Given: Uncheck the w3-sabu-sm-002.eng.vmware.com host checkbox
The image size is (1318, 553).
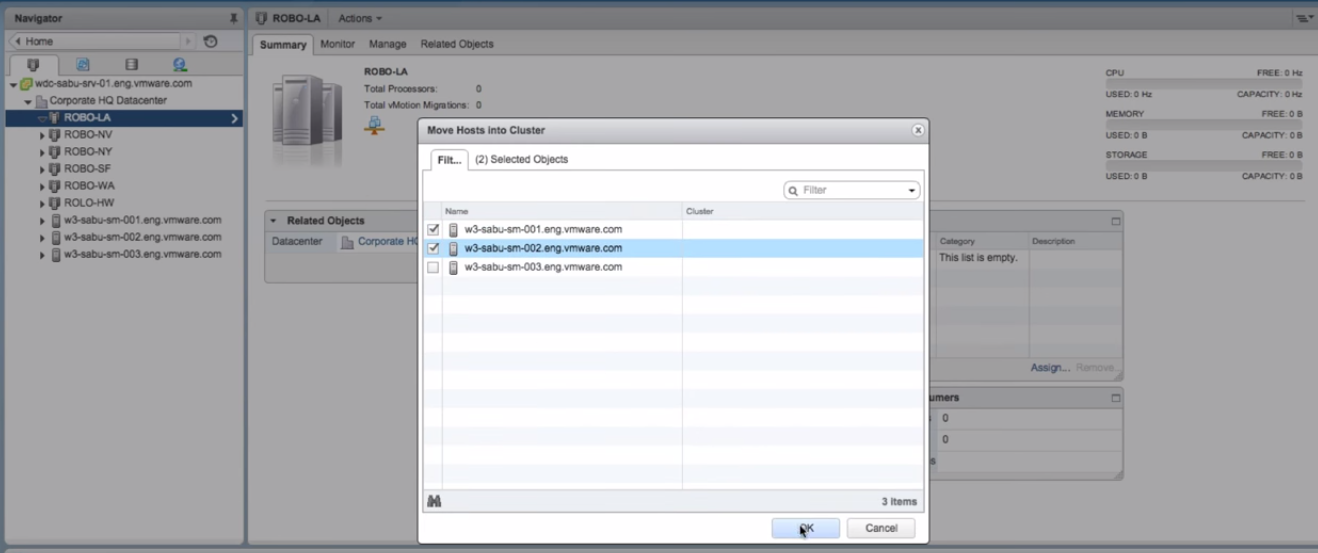Looking at the screenshot, I should click(x=433, y=248).
